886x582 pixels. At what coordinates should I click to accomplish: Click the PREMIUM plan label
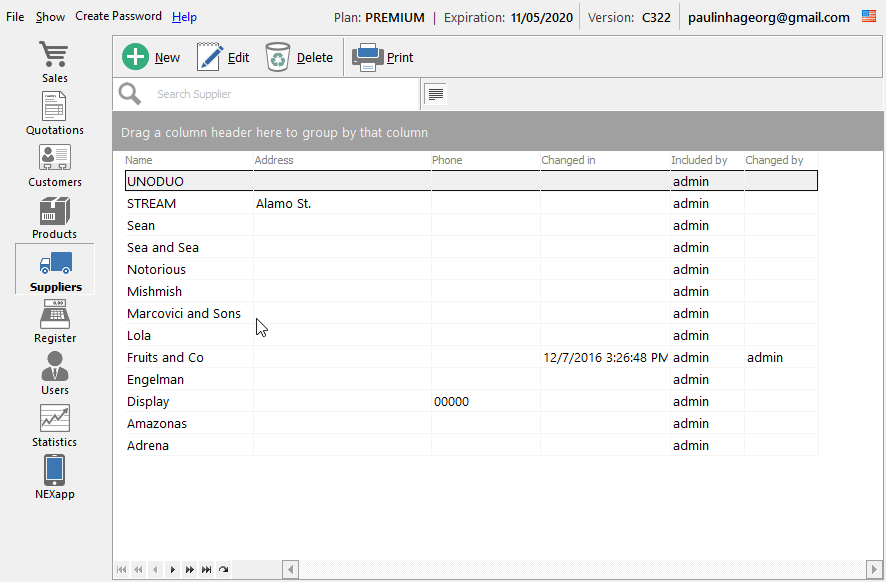click(x=395, y=18)
